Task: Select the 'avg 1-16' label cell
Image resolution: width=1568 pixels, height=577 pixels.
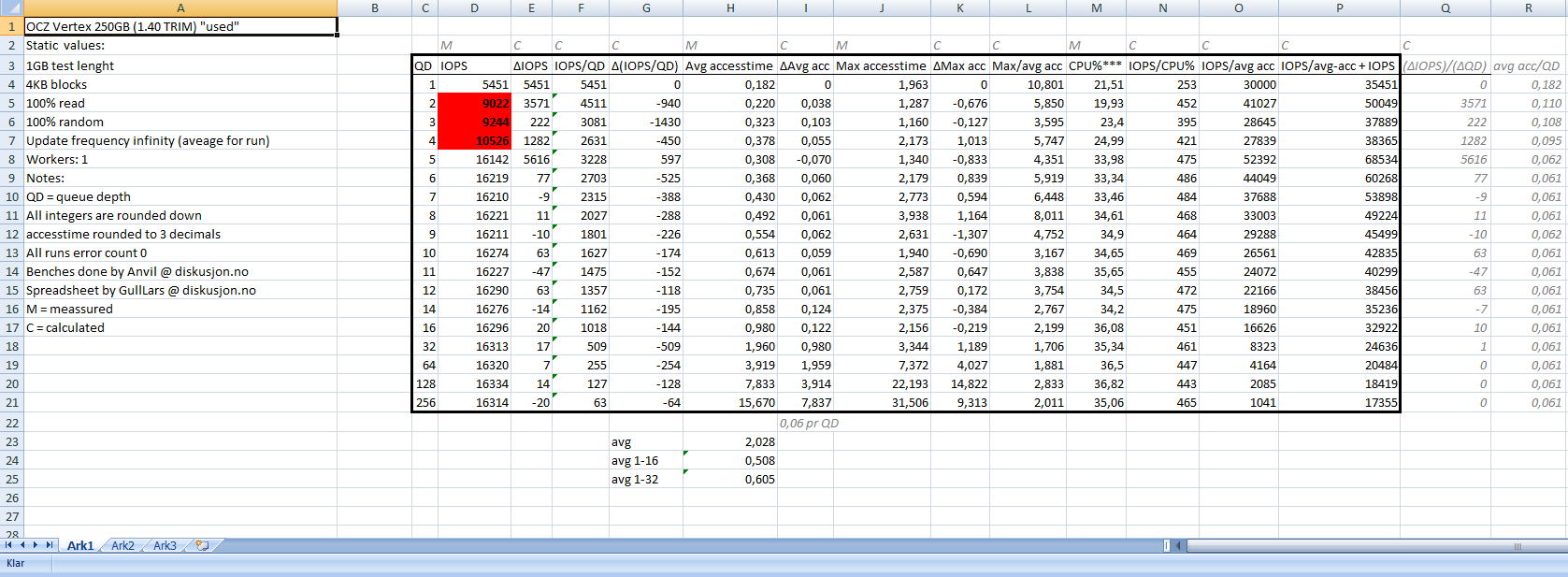Action: coord(646,460)
